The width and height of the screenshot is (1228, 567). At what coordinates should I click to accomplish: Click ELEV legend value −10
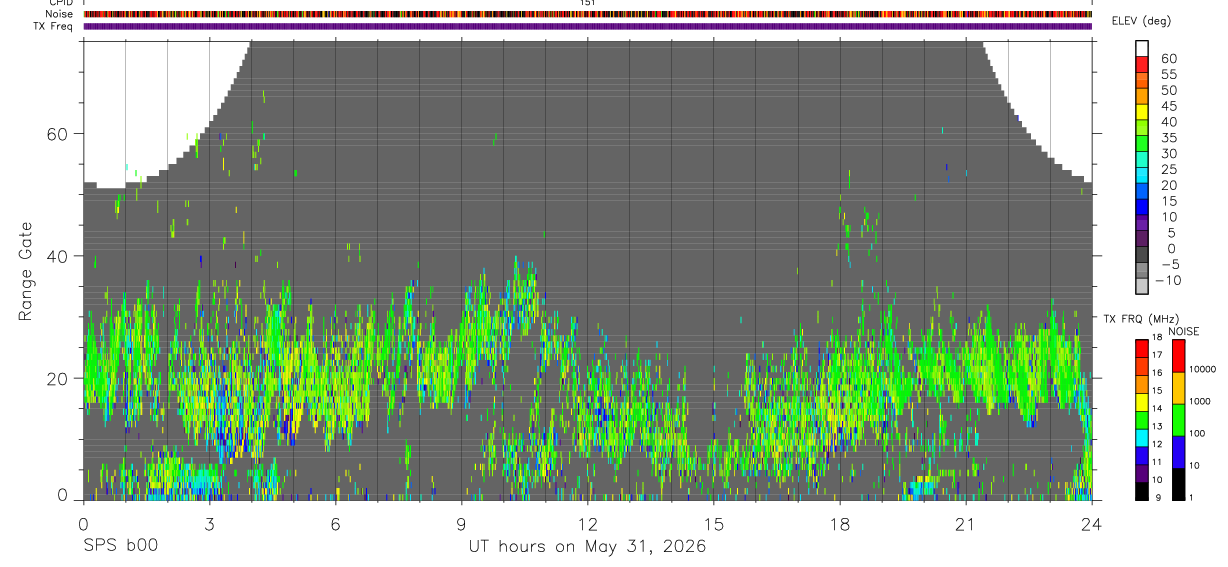pos(1168,281)
